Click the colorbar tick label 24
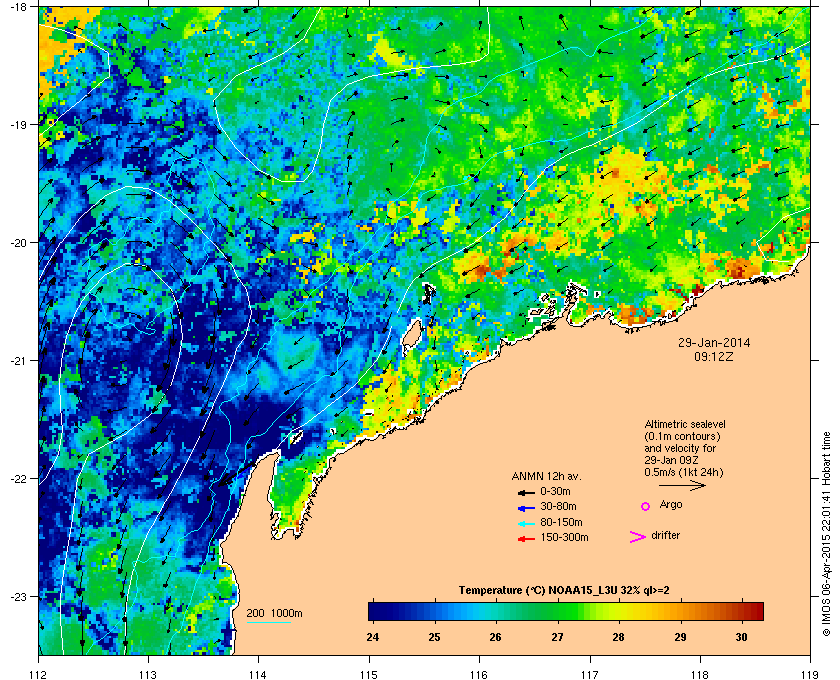This screenshot has width=840, height=680. pyautogui.click(x=372, y=637)
